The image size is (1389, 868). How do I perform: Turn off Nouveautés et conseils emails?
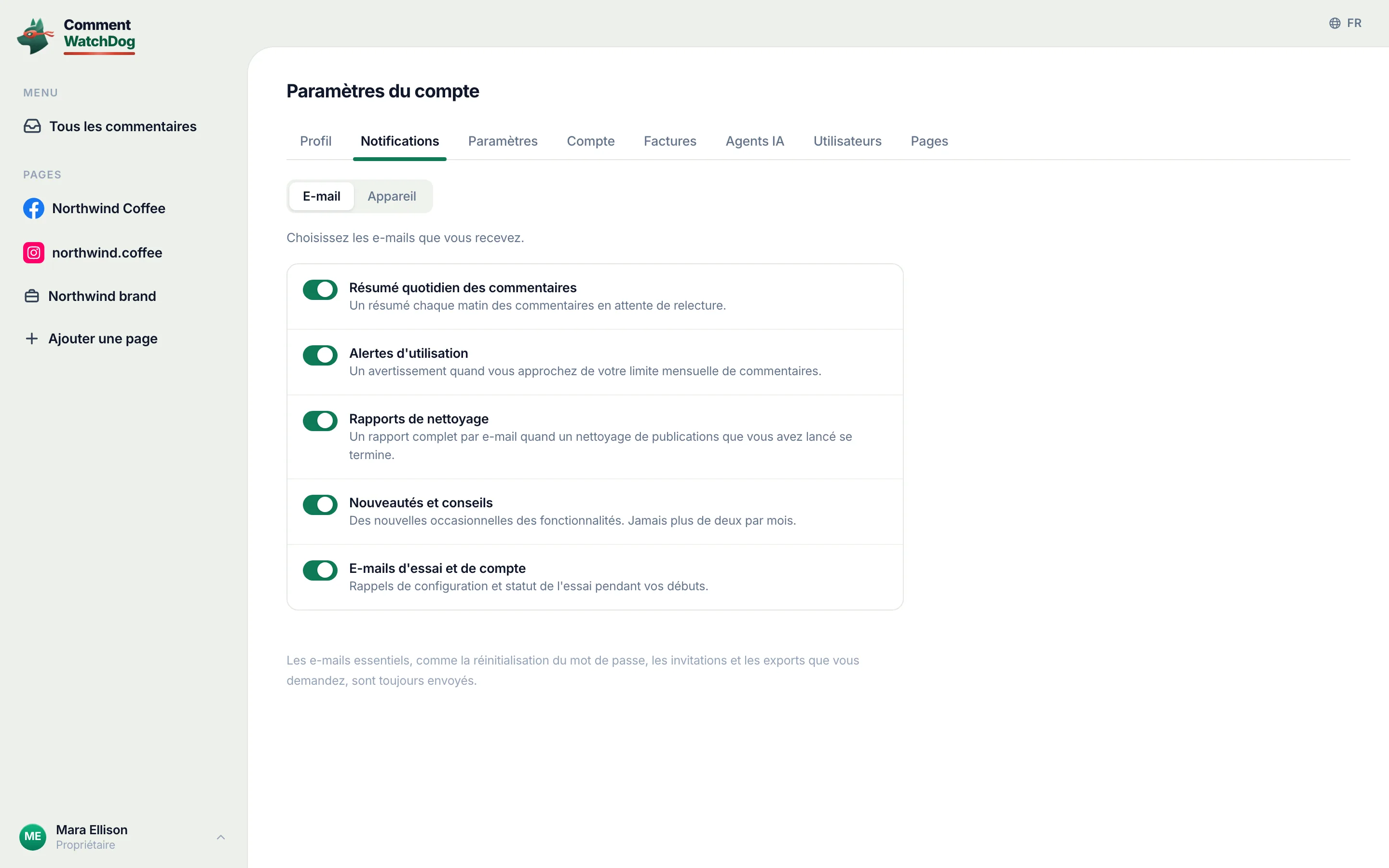click(320, 504)
